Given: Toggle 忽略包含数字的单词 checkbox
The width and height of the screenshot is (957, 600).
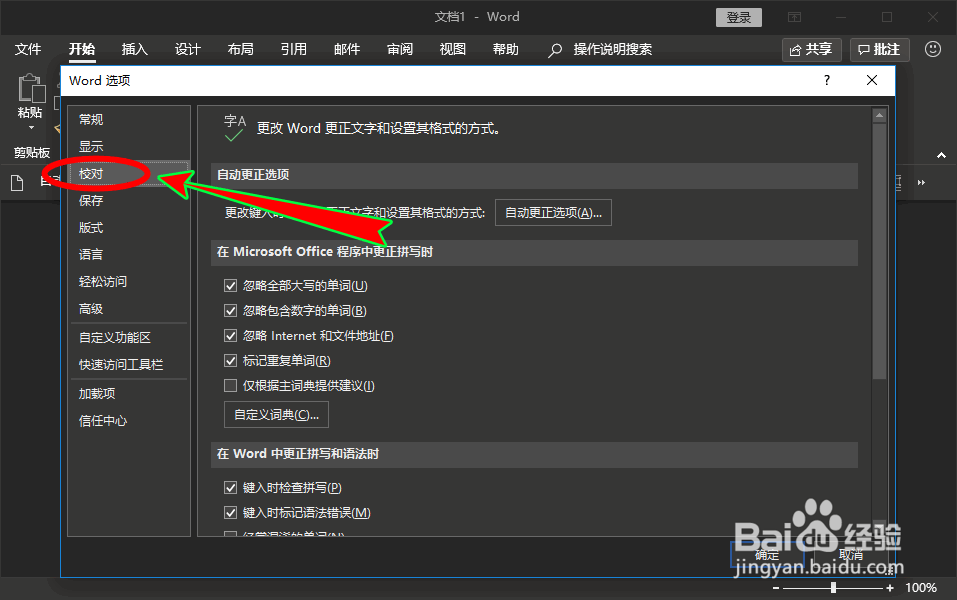Looking at the screenshot, I should pos(231,311).
